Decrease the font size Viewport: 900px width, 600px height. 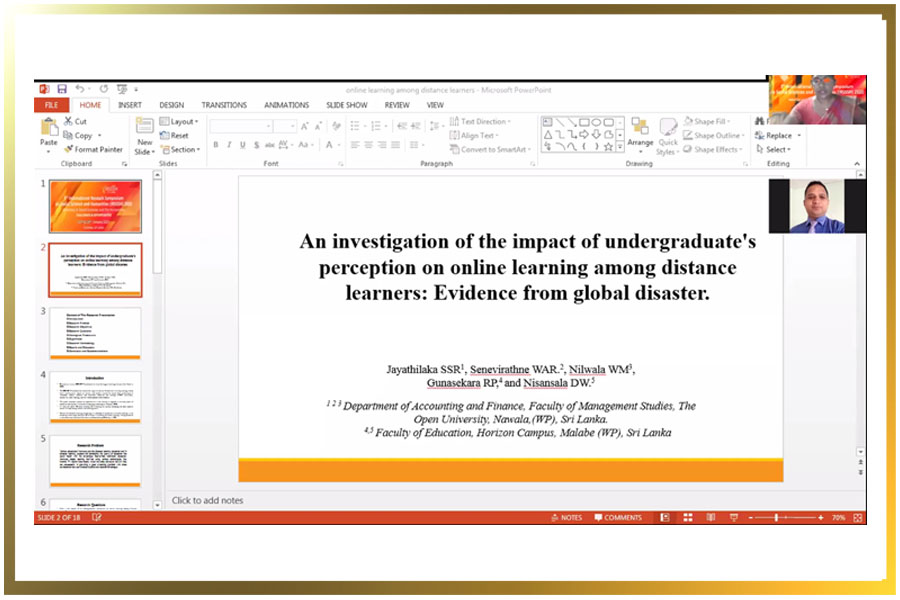coord(319,126)
